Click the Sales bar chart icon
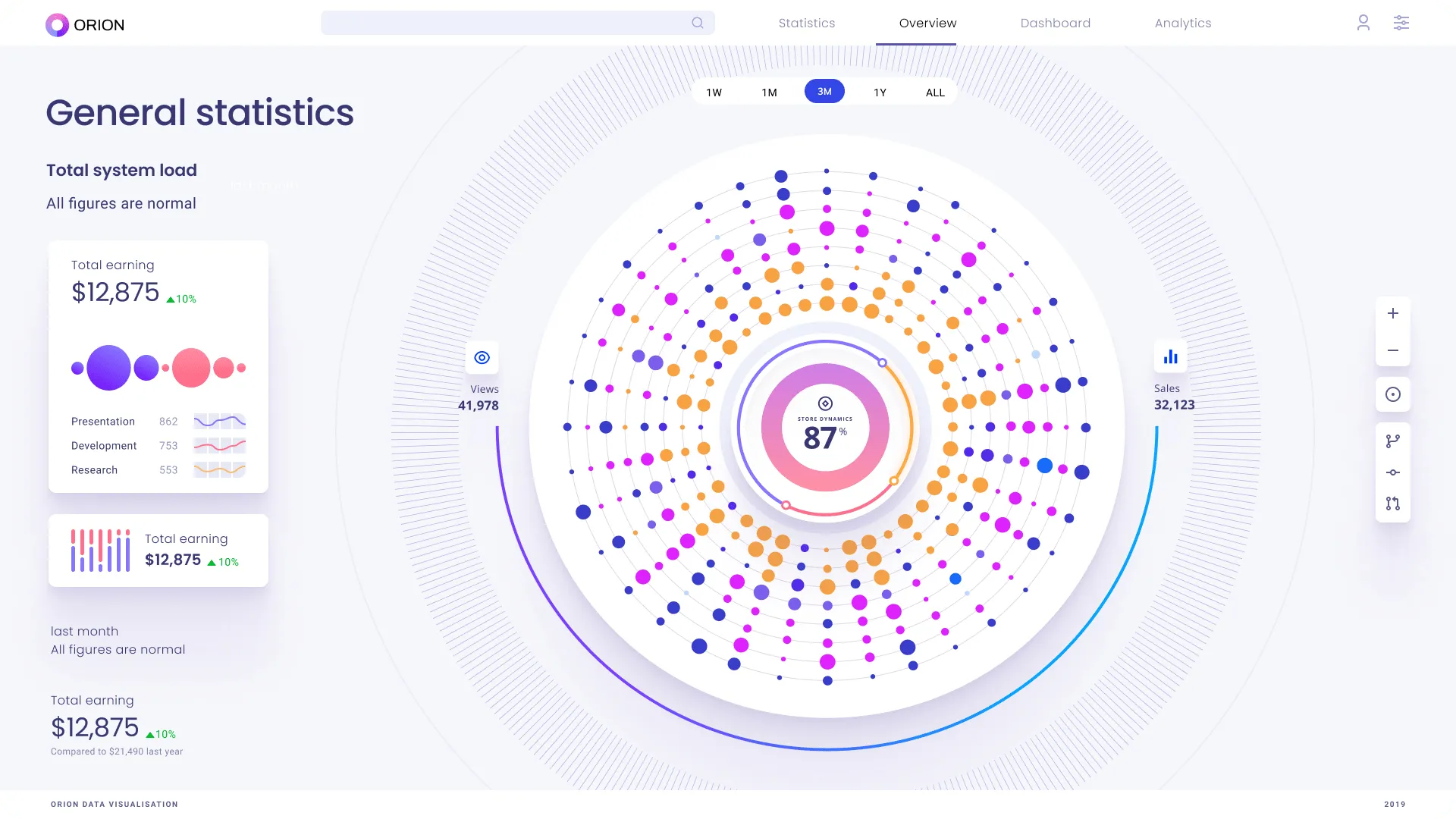 (x=1170, y=356)
